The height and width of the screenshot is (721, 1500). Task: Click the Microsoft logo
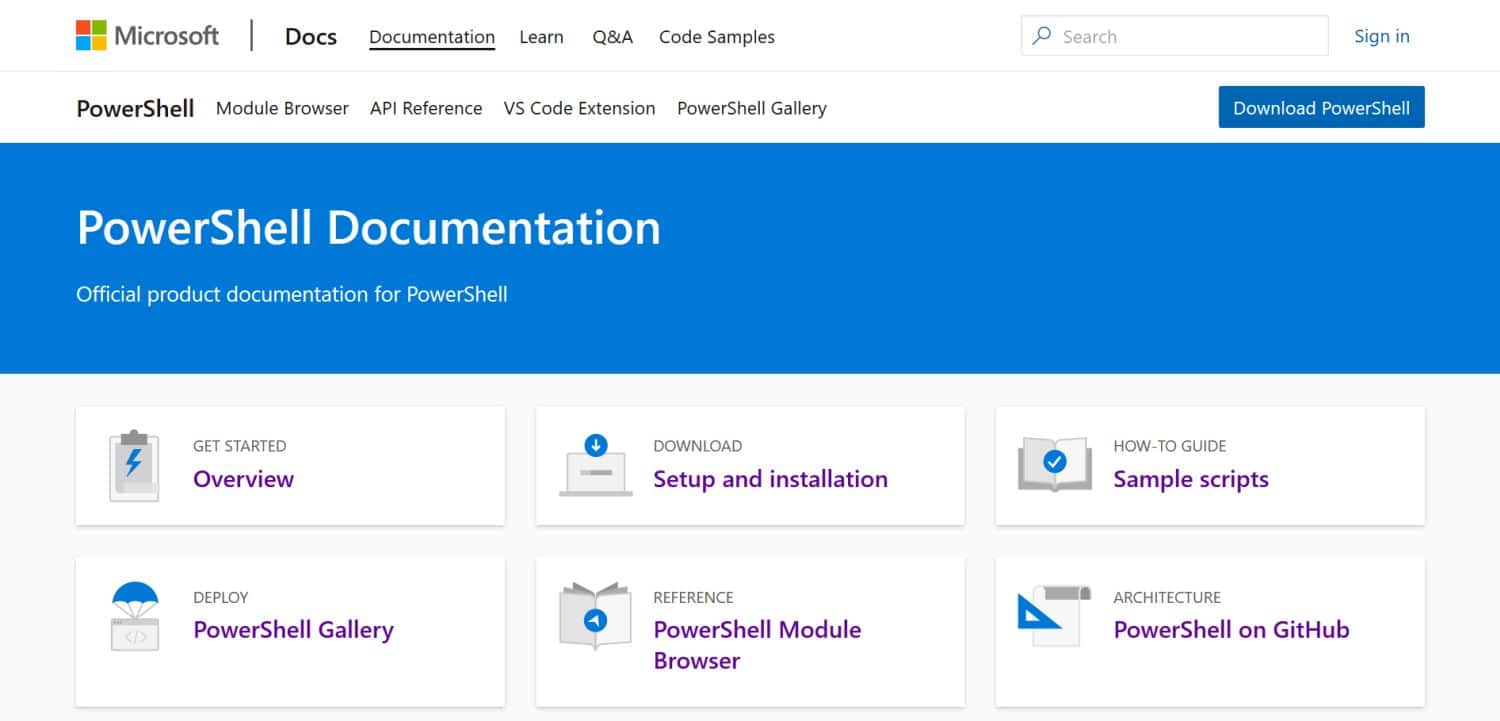click(147, 36)
